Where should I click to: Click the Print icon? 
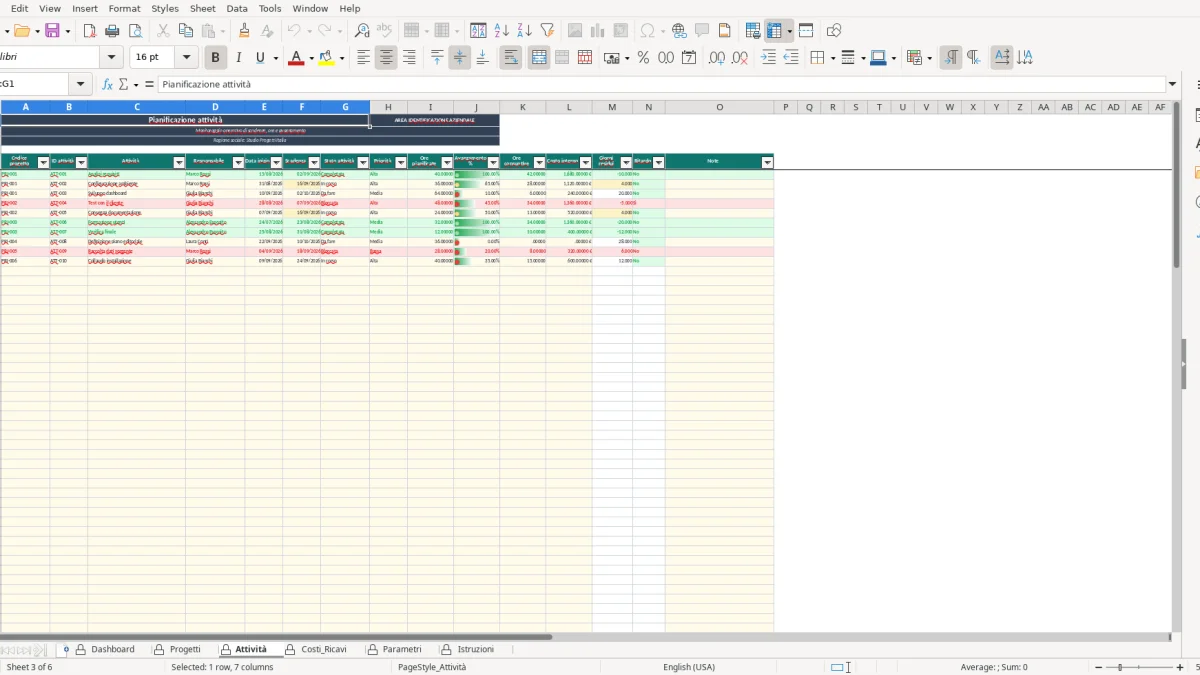click(112, 31)
